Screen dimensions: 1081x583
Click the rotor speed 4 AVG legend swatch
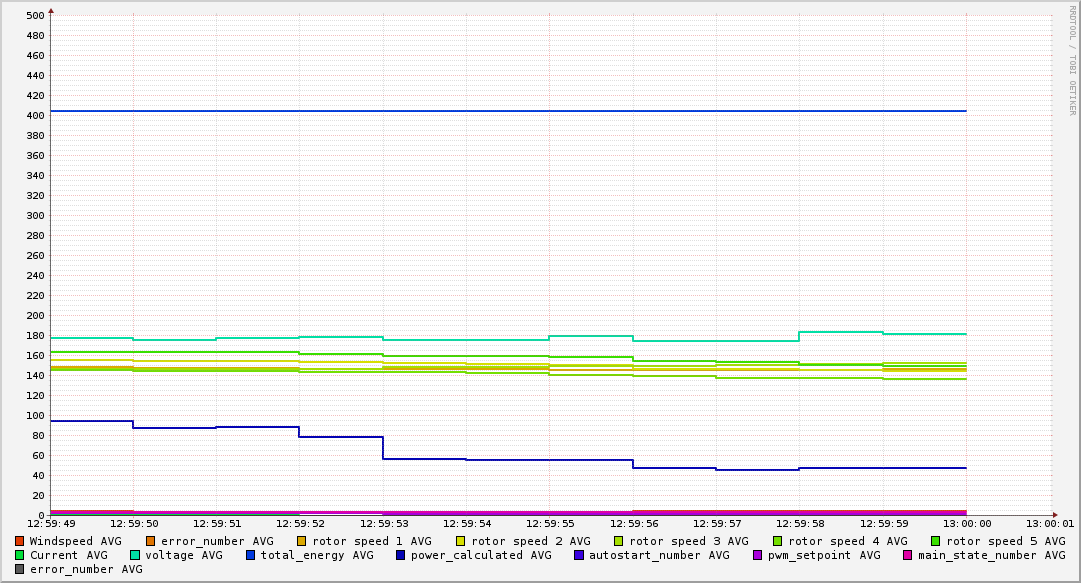[778, 541]
